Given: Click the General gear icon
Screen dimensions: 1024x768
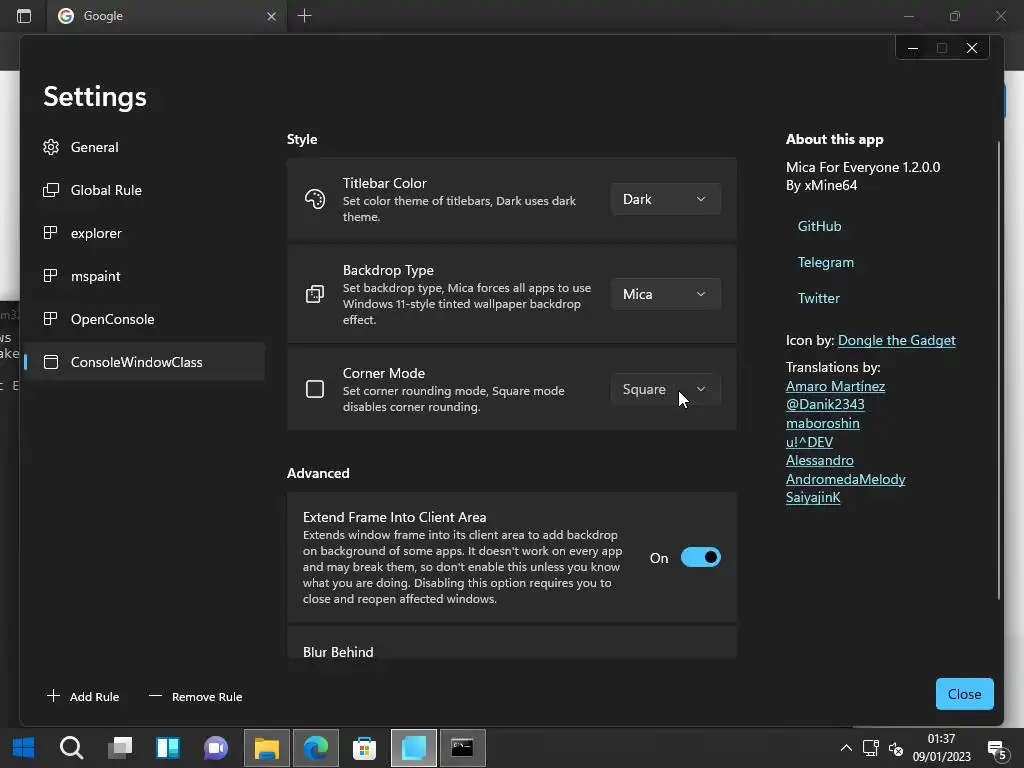Looking at the screenshot, I should point(51,147).
